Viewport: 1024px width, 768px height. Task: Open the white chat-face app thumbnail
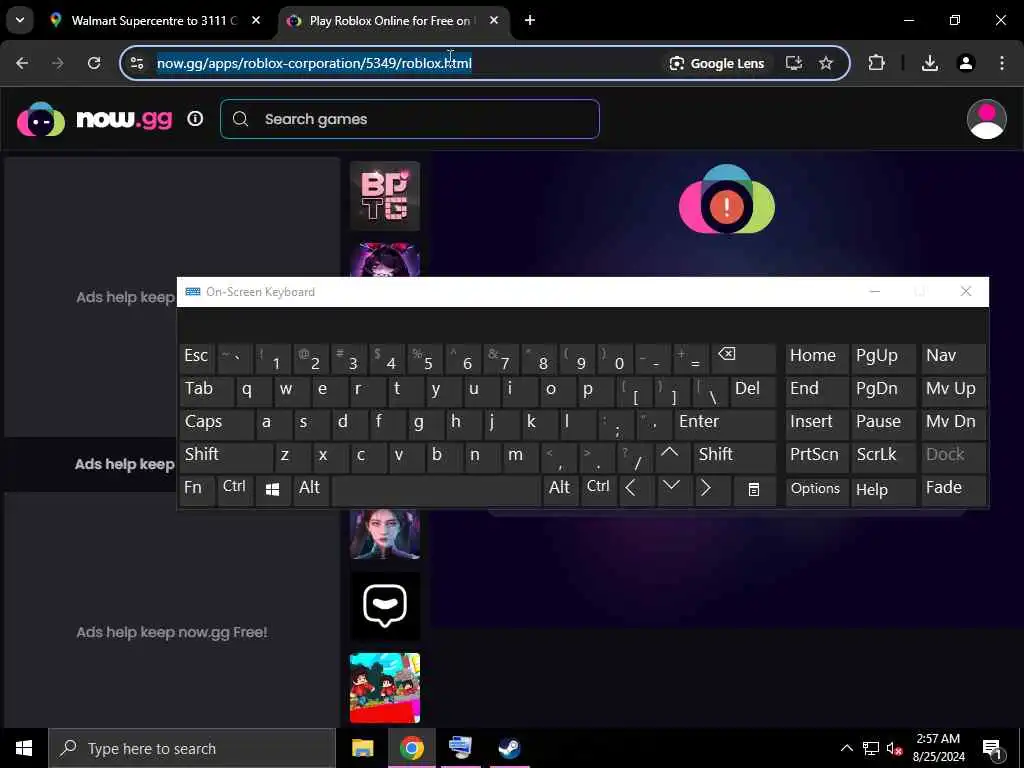point(385,607)
